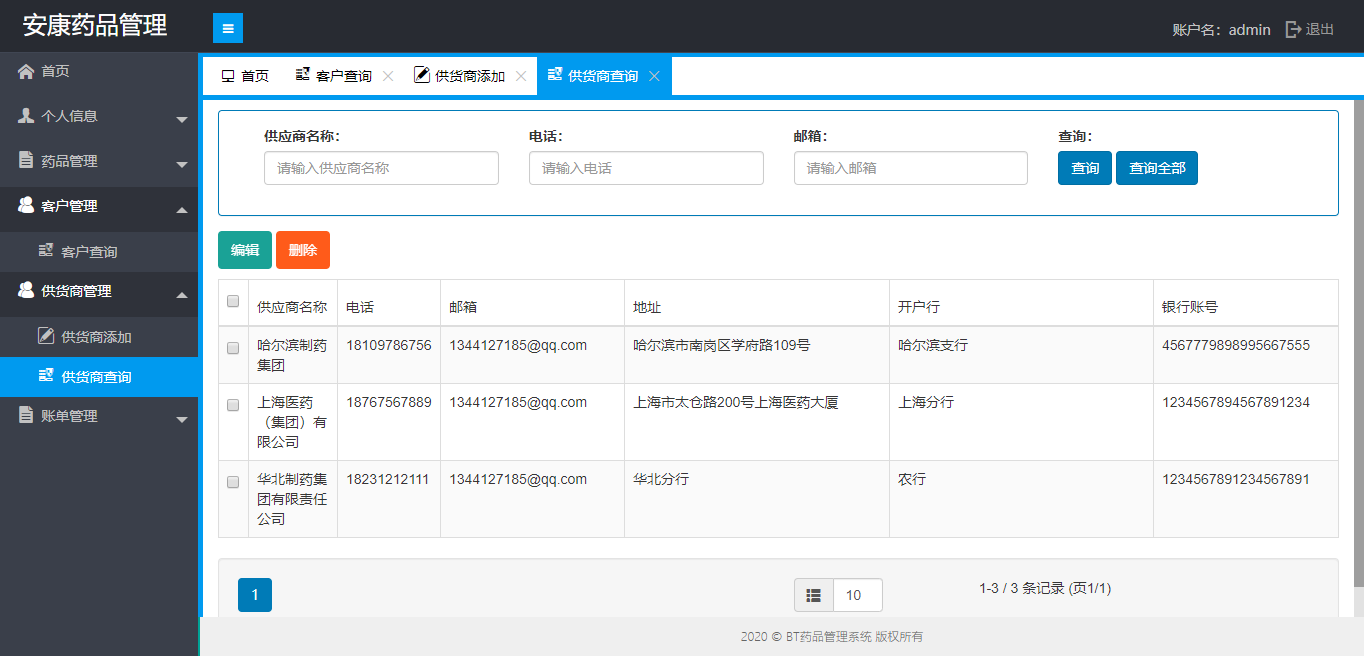Open 客户查询 in the sidebar

pyautogui.click(x=99, y=251)
